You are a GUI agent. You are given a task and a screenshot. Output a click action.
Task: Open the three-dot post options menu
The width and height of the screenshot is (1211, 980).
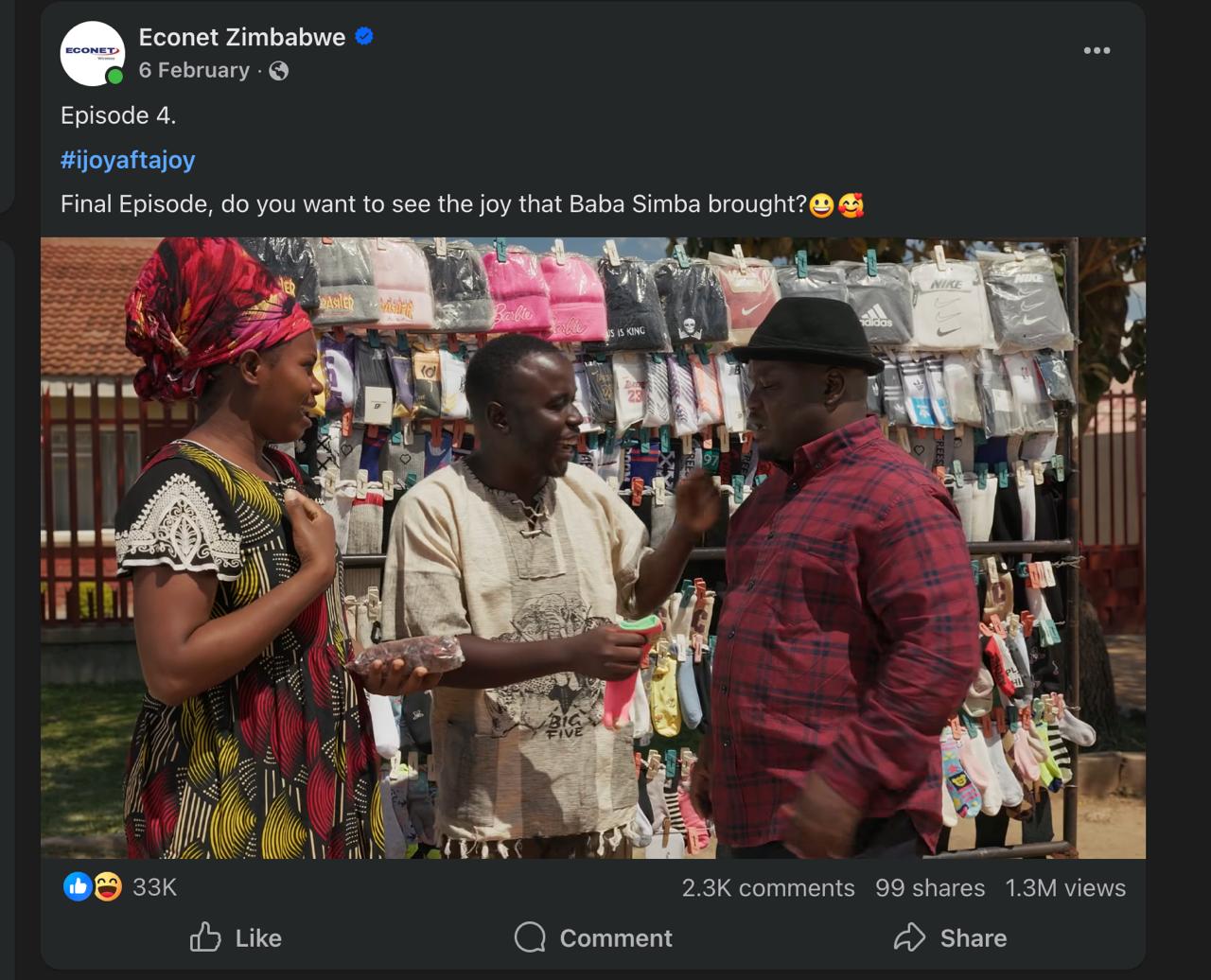1097,50
